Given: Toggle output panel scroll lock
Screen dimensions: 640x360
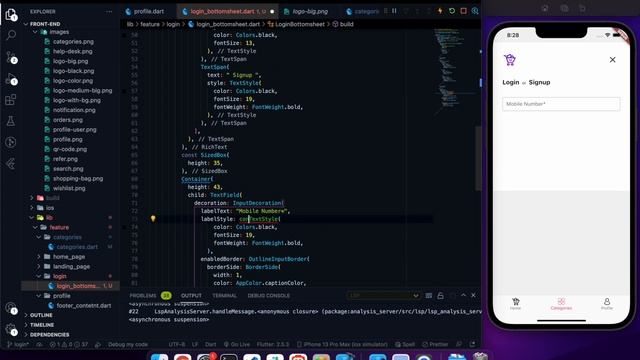Looking at the screenshot, I should click(440, 296).
